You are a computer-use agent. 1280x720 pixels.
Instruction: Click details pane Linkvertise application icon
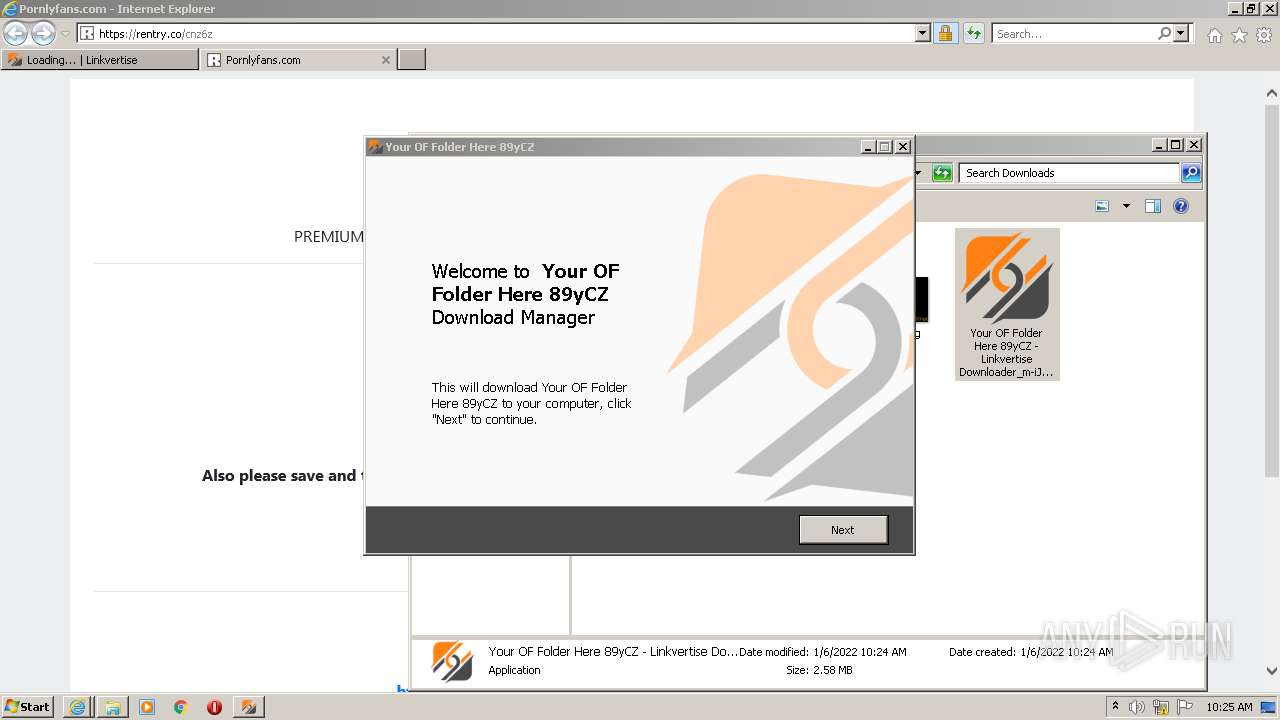point(452,661)
